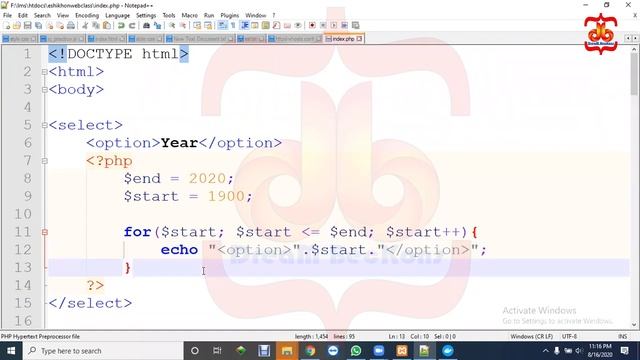Open the Search menu
This screenshot has width=640, height=360.
pos(42,15)
